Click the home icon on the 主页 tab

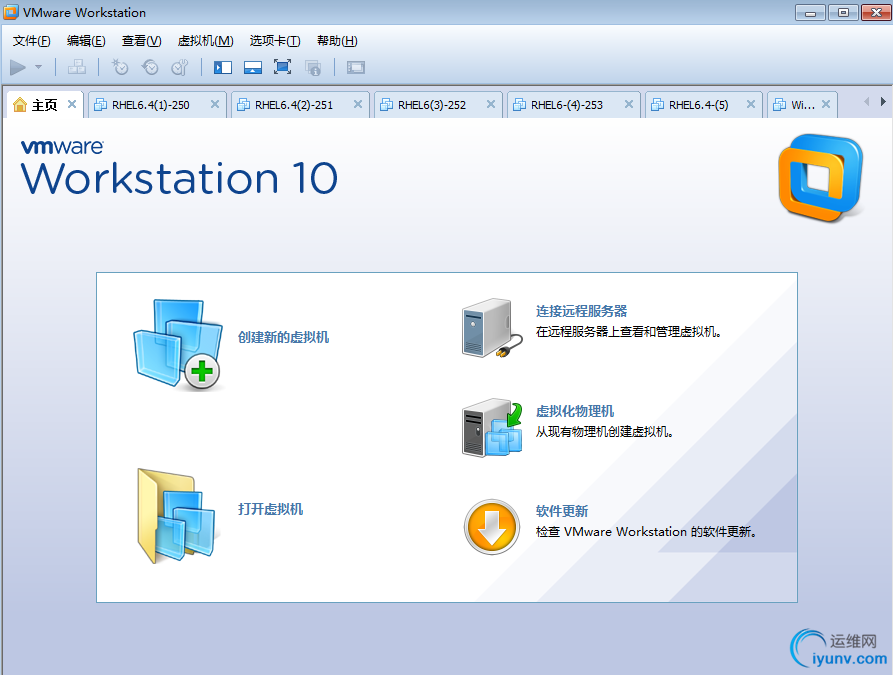point(20,105)
